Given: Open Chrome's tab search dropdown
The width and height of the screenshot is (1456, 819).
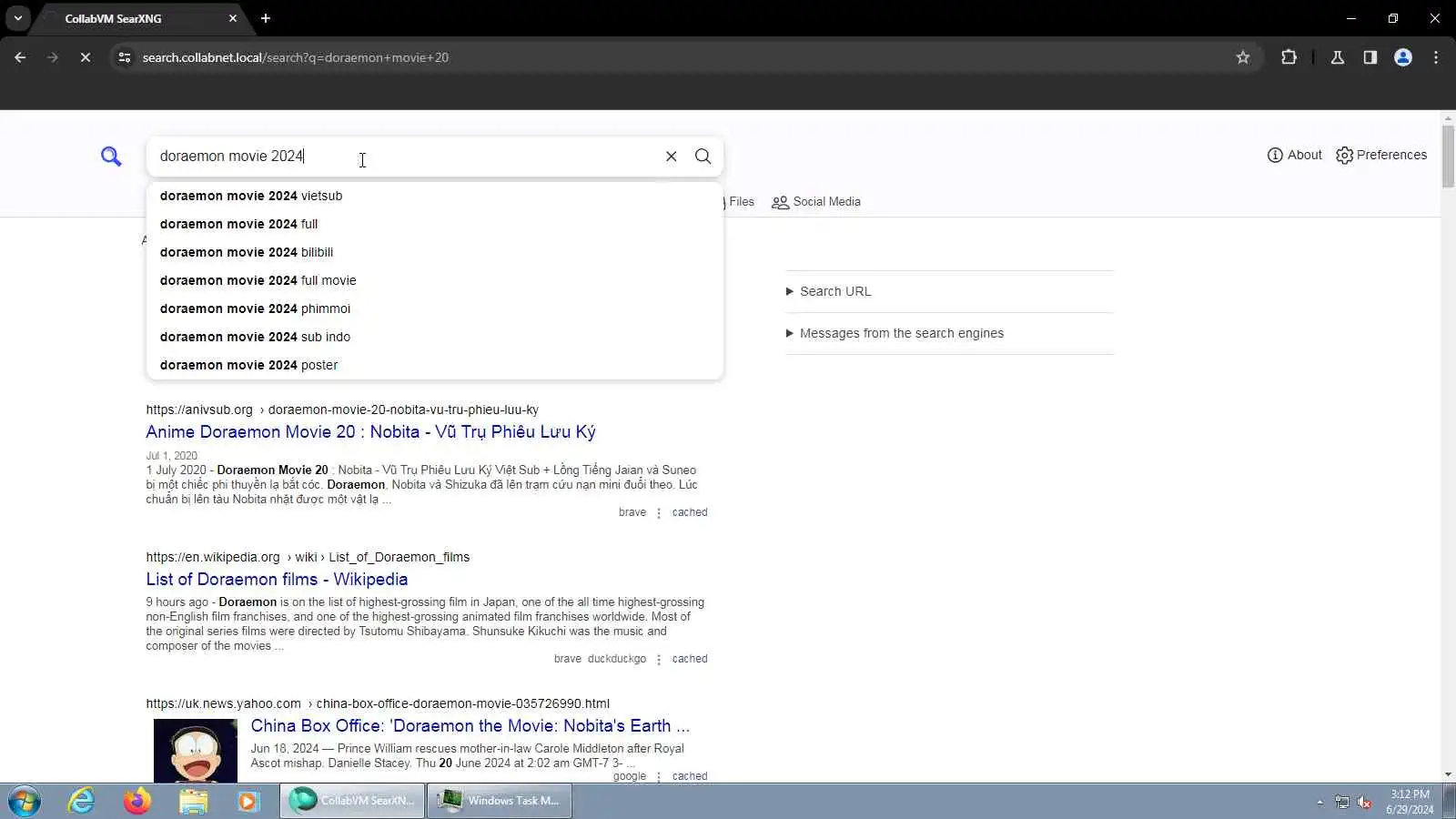Looking at the screenshot, I should pyautogui.click(x=17, y=18).
